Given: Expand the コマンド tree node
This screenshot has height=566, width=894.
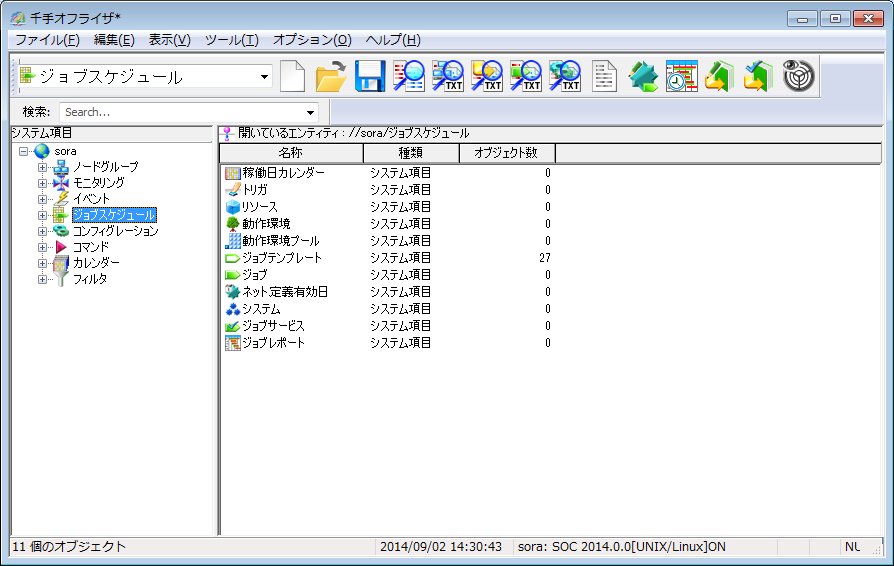Looking at the screenshot, I should click(42, 247).
